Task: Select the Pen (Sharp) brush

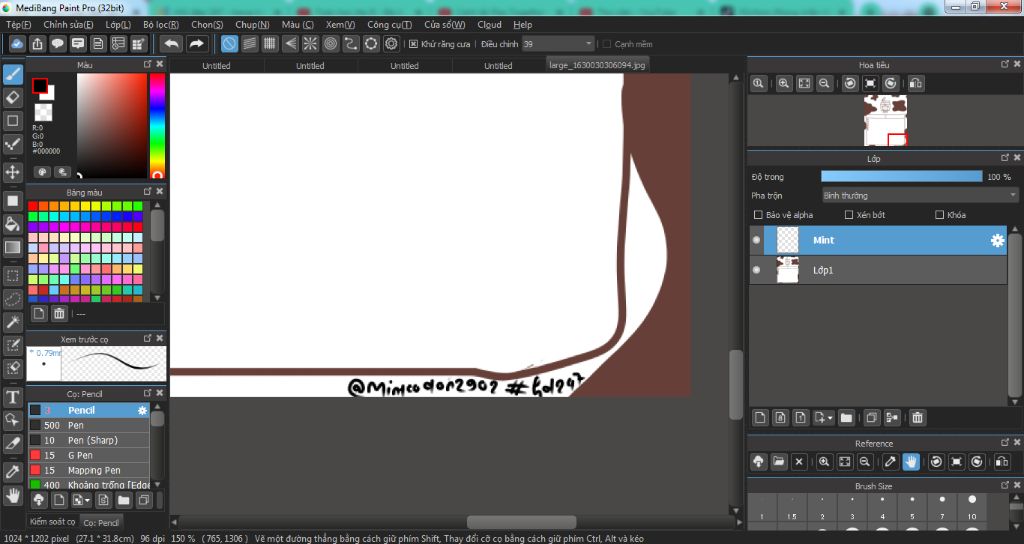Action: [89, 440]
